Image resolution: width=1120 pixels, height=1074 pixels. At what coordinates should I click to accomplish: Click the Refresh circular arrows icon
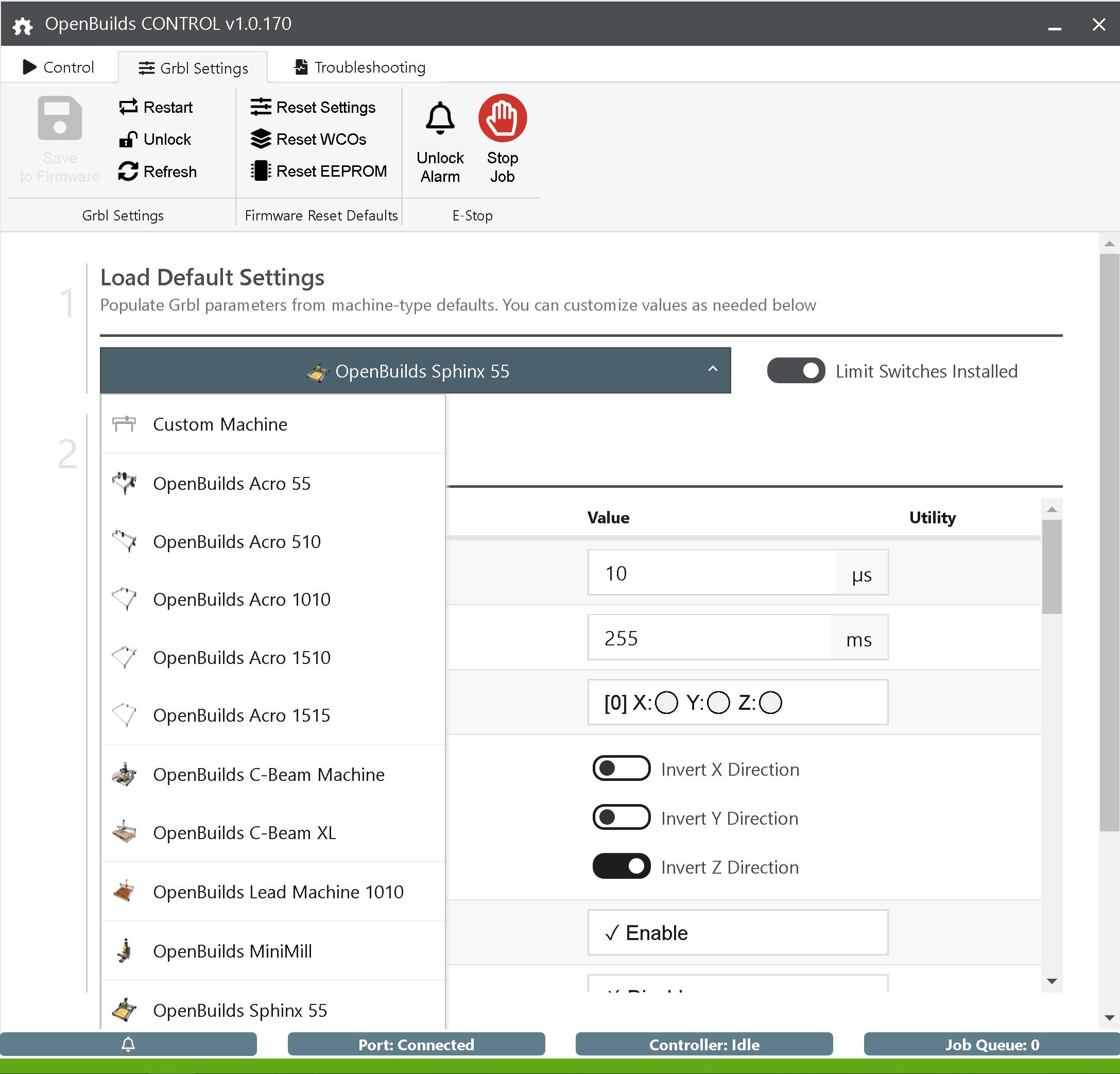point(128,172)
